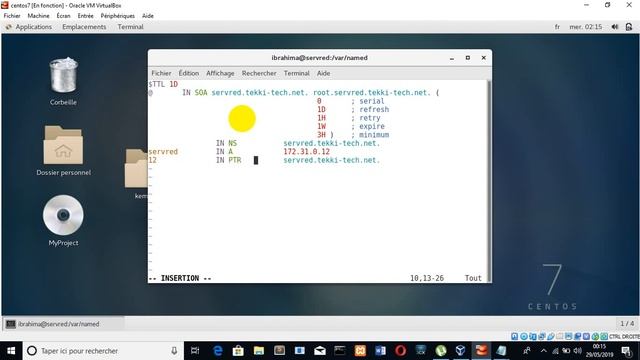Click root.servred.tekki-tech.net. in SOA line
This screenshot has width=640, height=360.
[x=371, y=93]
